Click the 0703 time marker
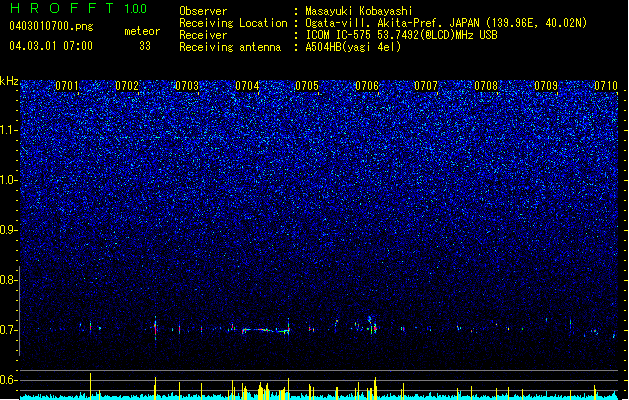629x400 pixels. 187,86
